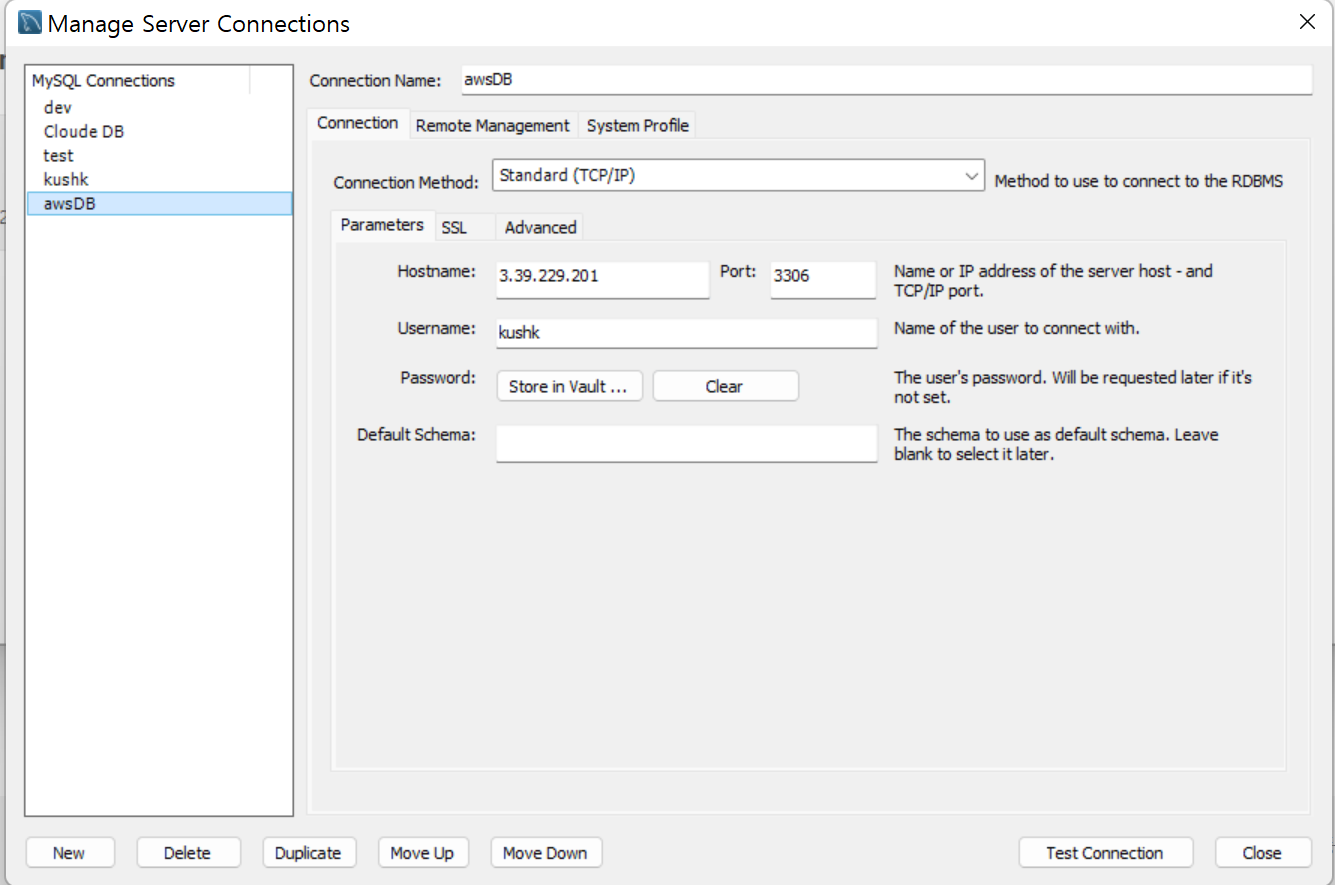Open the Connection Method dropdown

pyautogui.click(x=738, y=176)
